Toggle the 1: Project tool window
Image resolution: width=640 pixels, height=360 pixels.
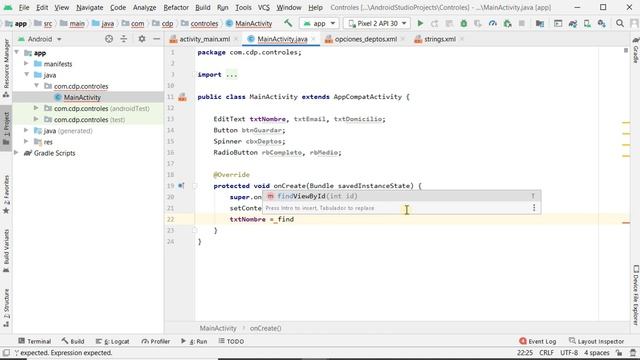click(6, 128)
